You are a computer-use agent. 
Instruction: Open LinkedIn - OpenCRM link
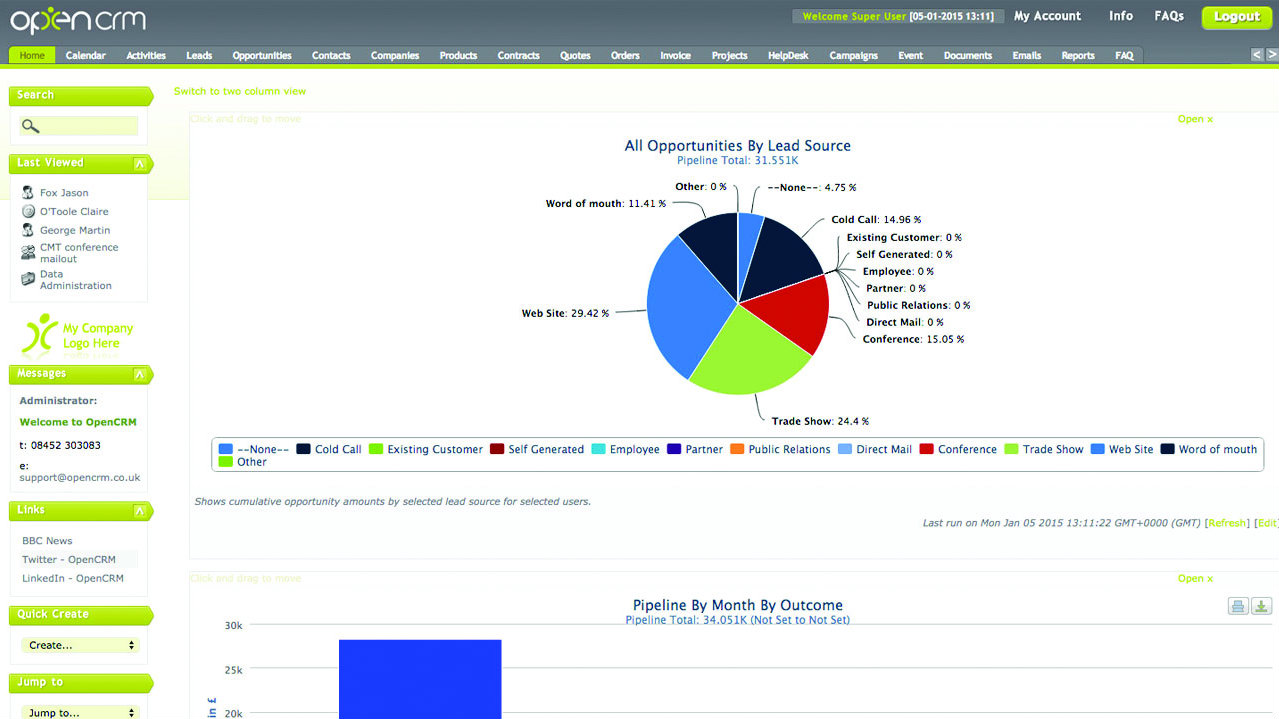[73, 578]
